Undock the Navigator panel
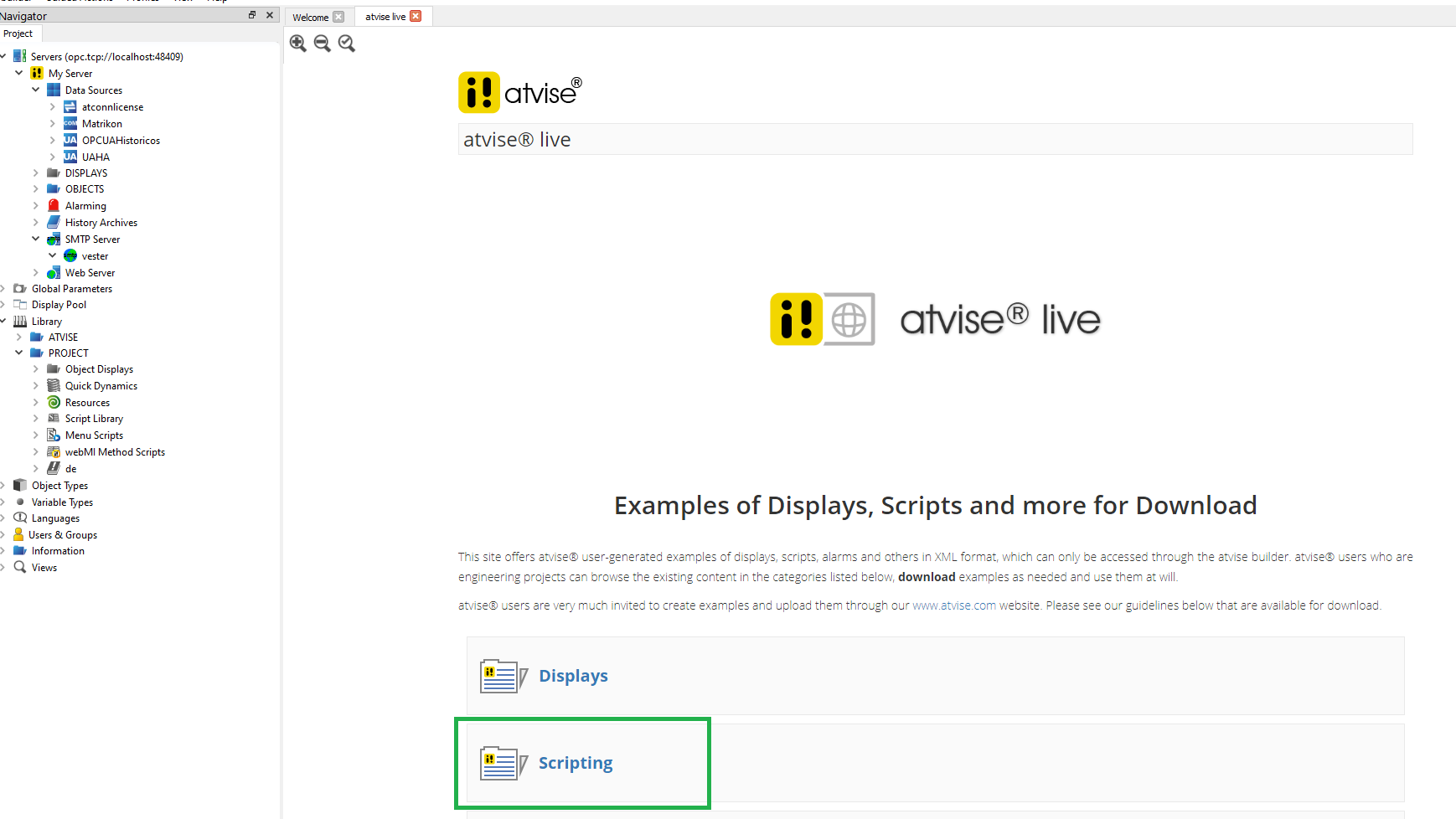Screen dimensions: 1456x819 pos(252,15)
